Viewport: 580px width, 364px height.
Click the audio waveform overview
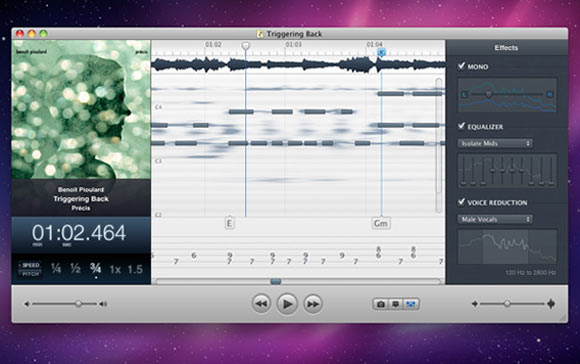coord(298,65)
